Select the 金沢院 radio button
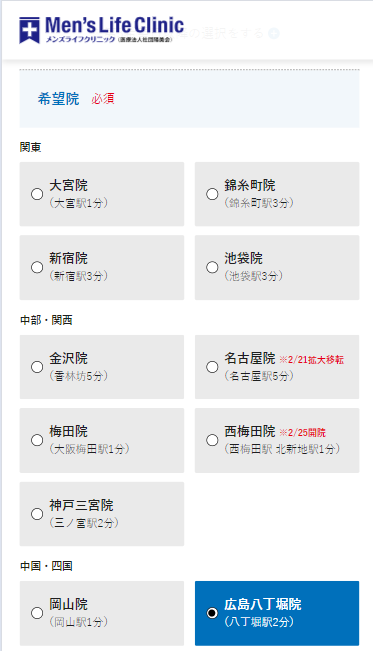 37,367
